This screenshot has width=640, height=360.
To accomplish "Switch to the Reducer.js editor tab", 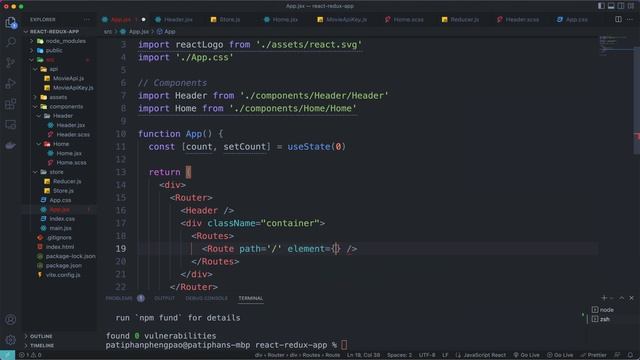I will click(460, 19).
